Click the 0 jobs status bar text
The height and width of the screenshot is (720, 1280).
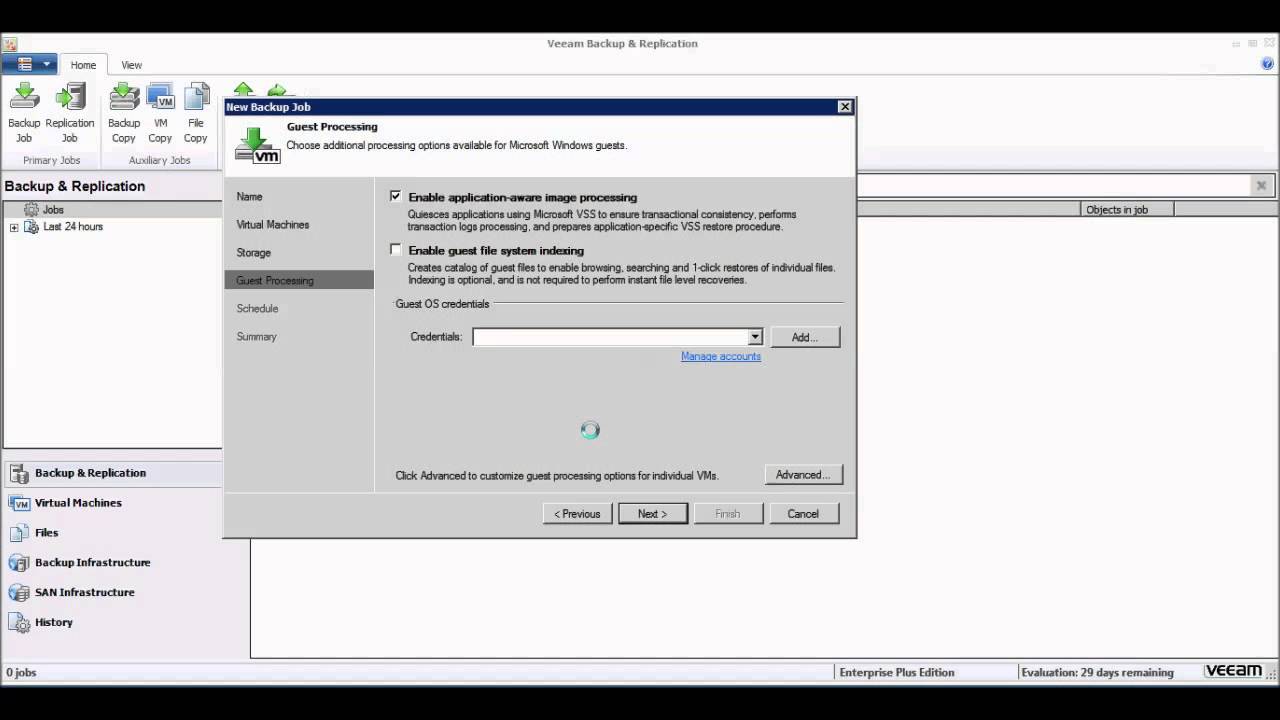pyautogui.click(x=21, y=673)
